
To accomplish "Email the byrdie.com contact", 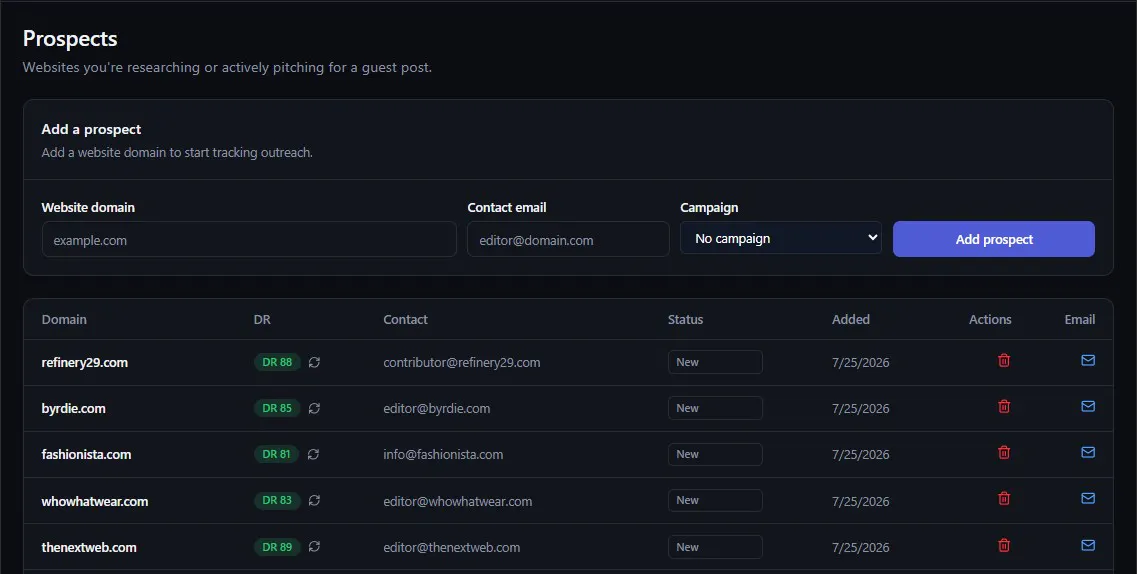I will point(1088,407).
